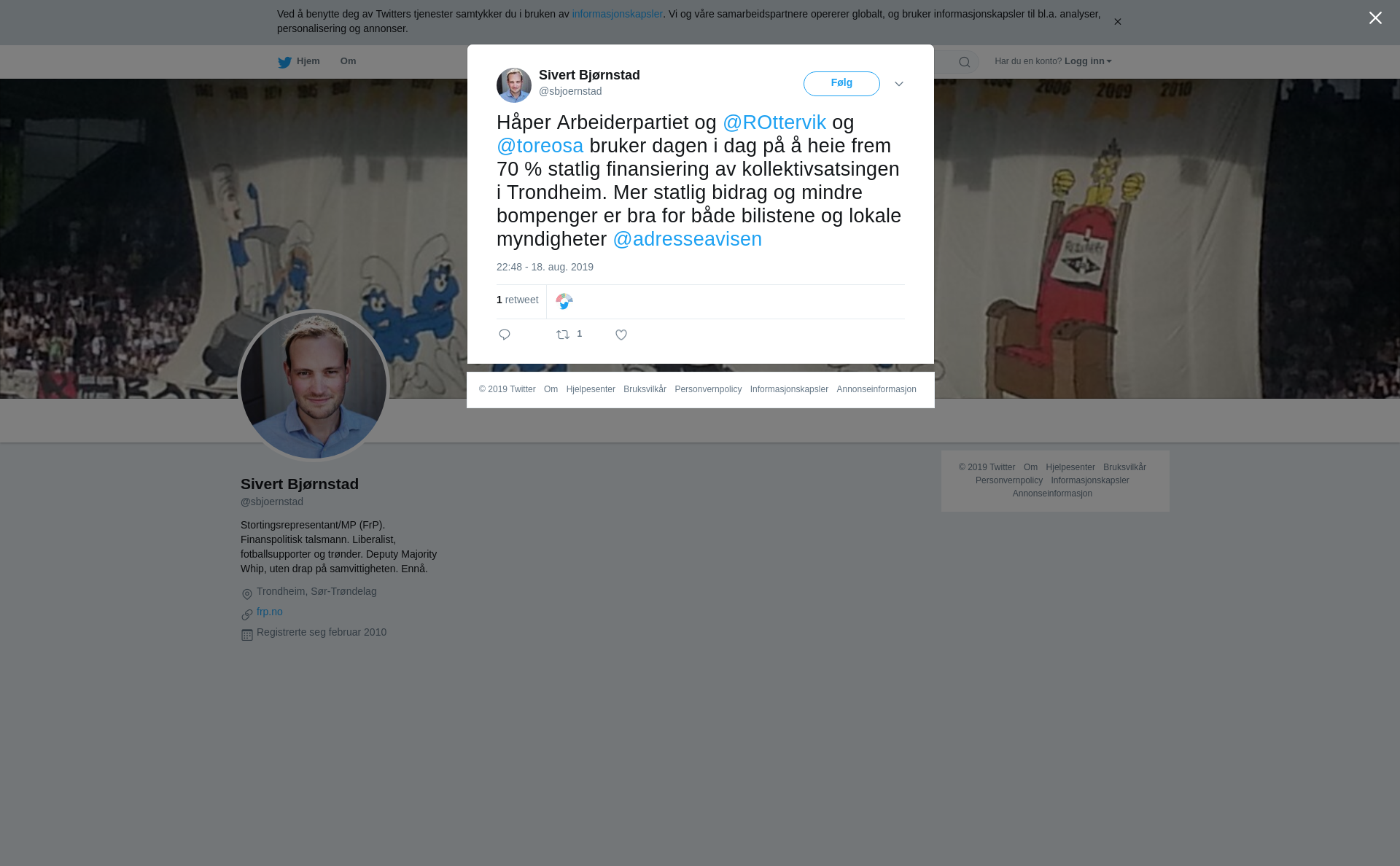Click the reply speech bubble icon
This screenshot has height=866, width=1400.
click(x=505, y=335)
